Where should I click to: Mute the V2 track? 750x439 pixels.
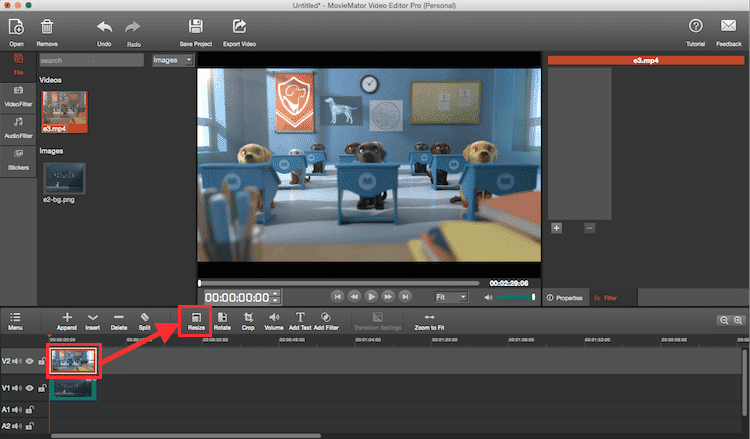pos(17,361)
